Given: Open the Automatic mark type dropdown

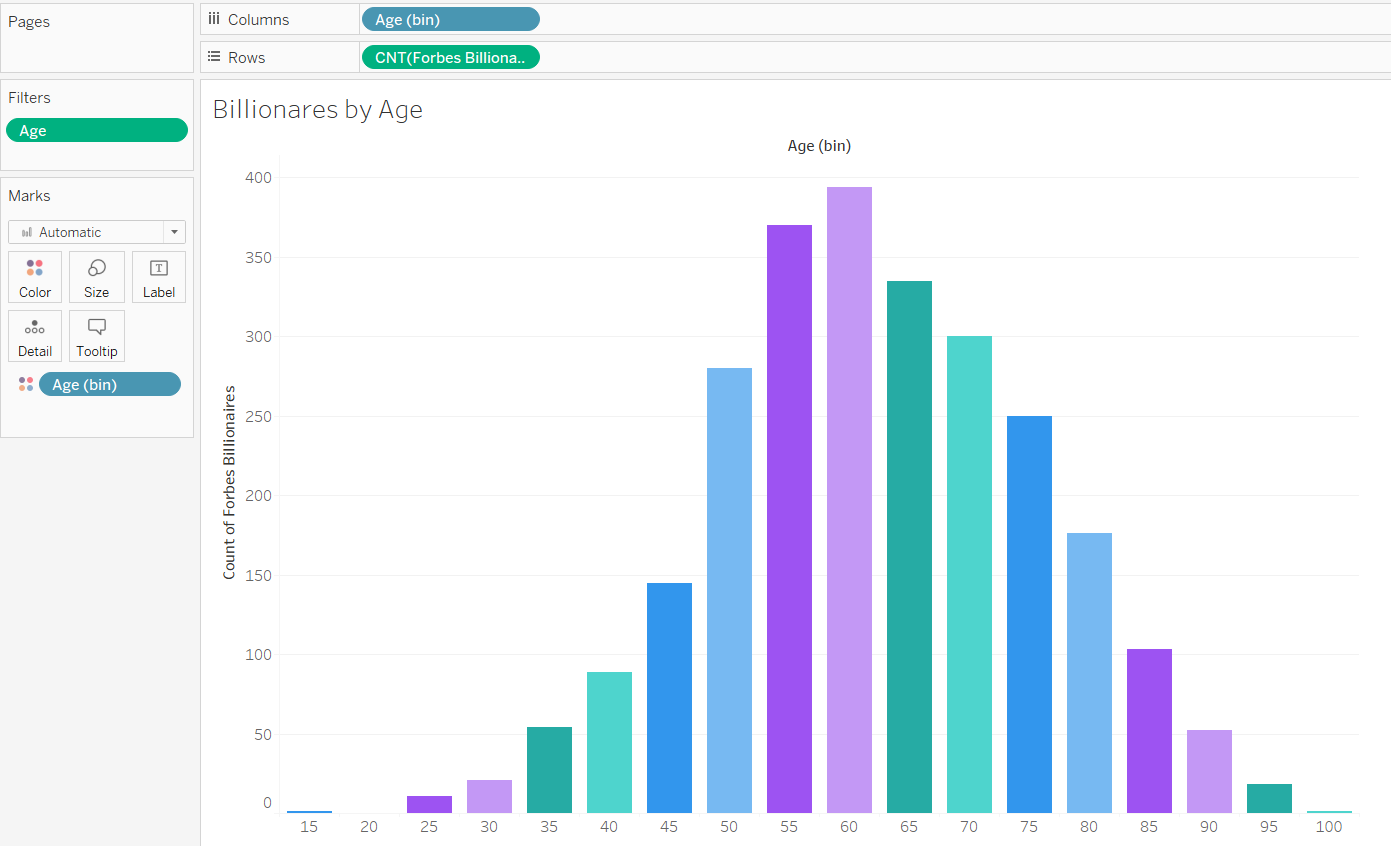Looking at the screenshot, I should (x=86, y=232).
